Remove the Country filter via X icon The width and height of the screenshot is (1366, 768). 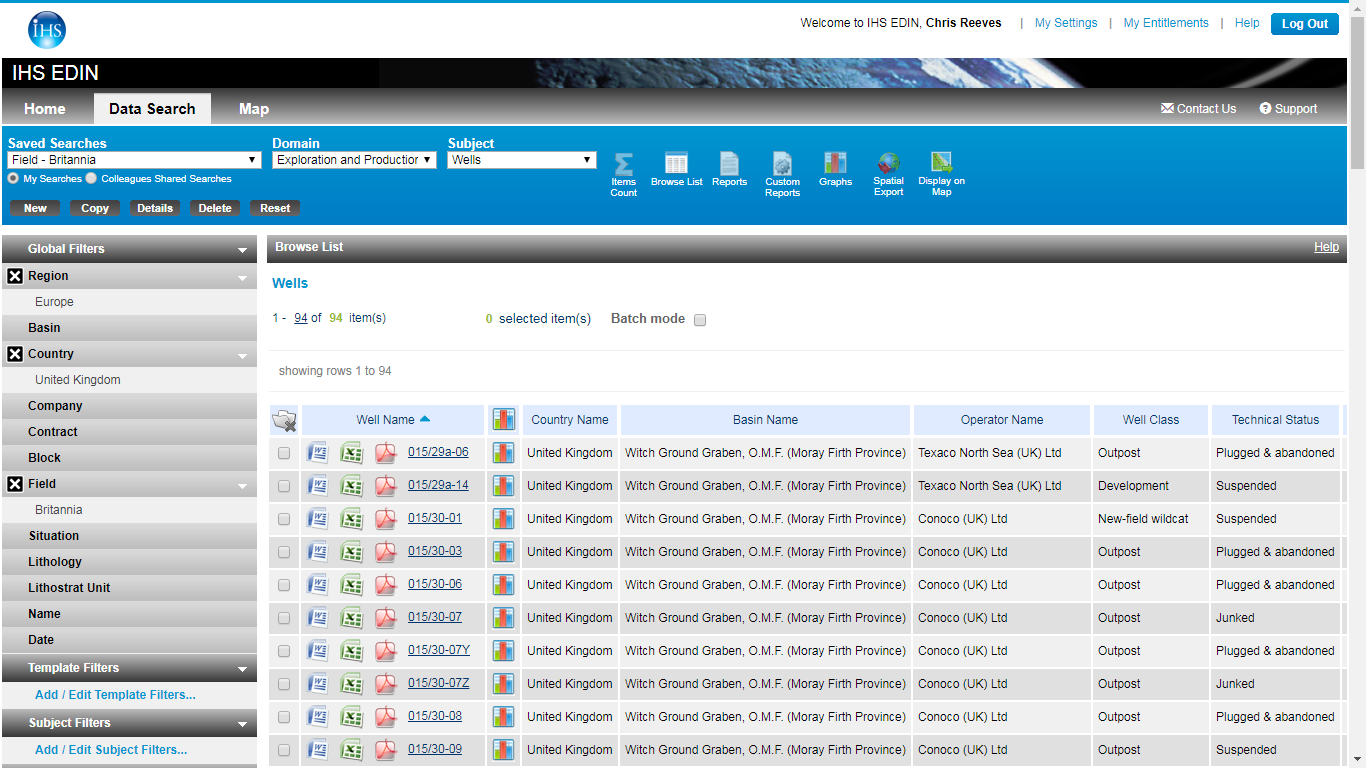(x=15, y=354)
